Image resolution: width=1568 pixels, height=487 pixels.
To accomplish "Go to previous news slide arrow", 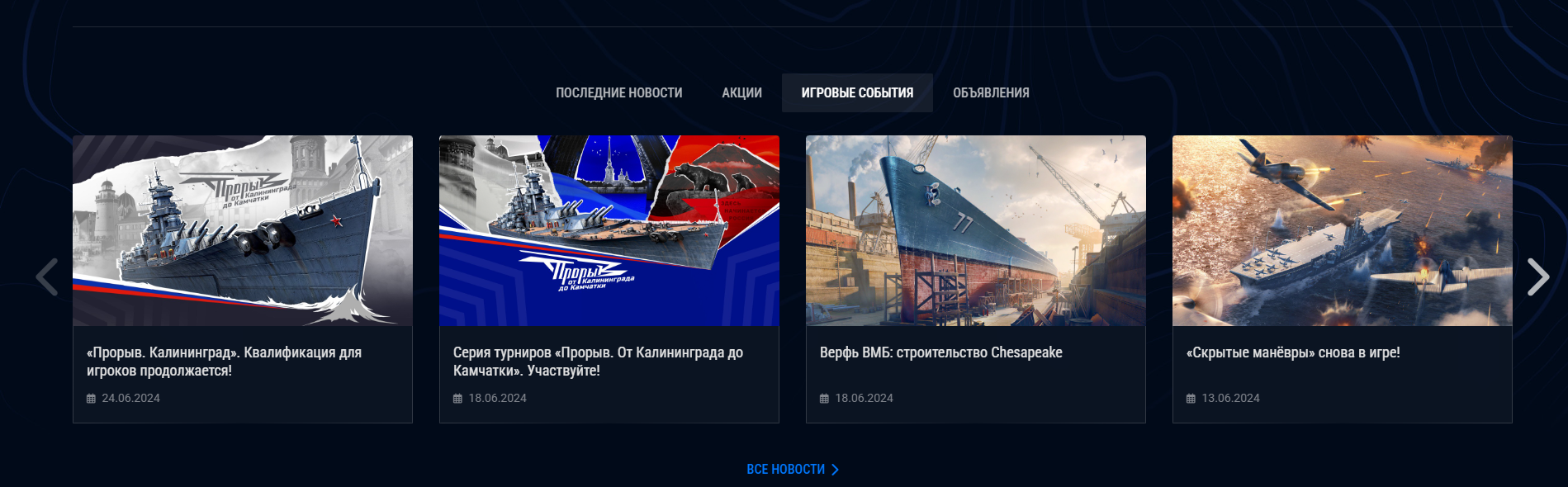I will 47,277.
